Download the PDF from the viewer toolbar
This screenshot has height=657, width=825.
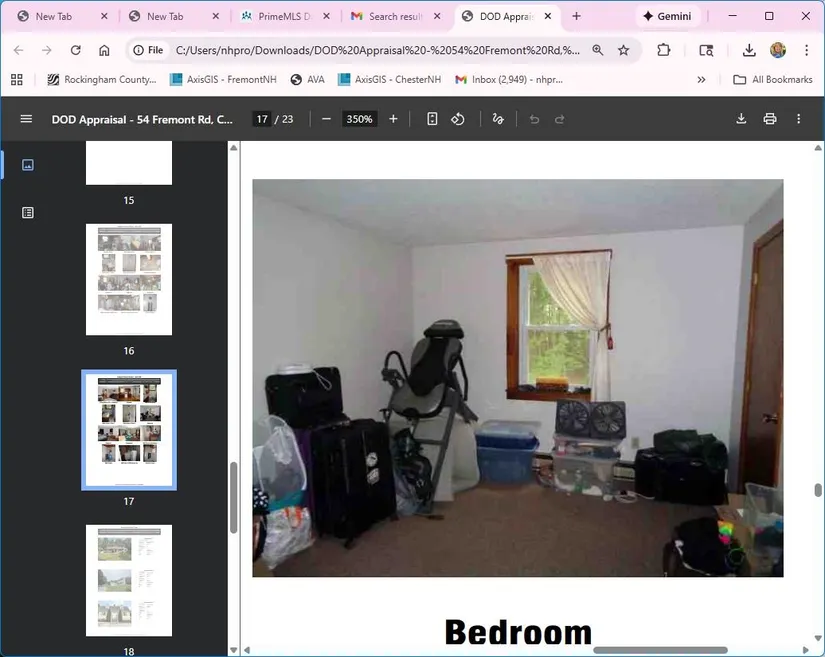coord(741,119)
